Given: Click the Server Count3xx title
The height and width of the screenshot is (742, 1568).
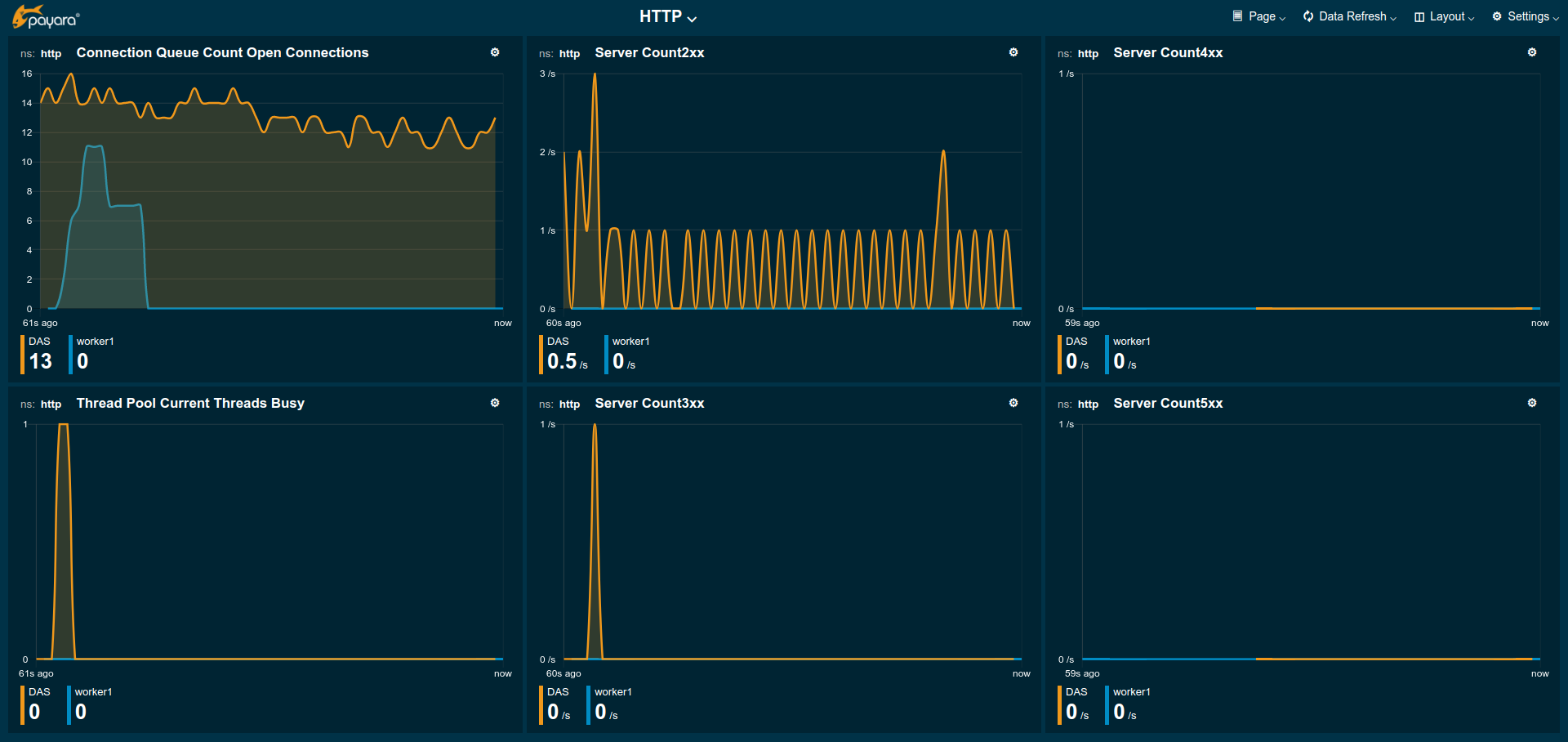Looking at the screenshot, I should pyautogui.click(x=649, y=403).
